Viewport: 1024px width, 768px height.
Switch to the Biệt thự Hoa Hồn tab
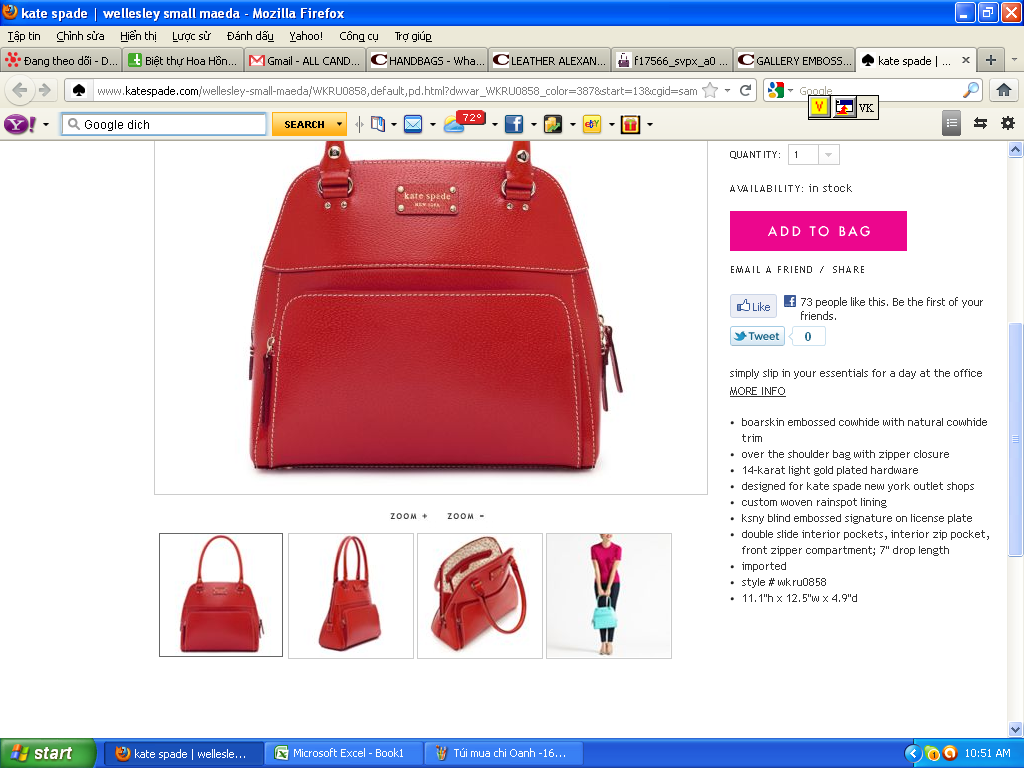[182, 61]
